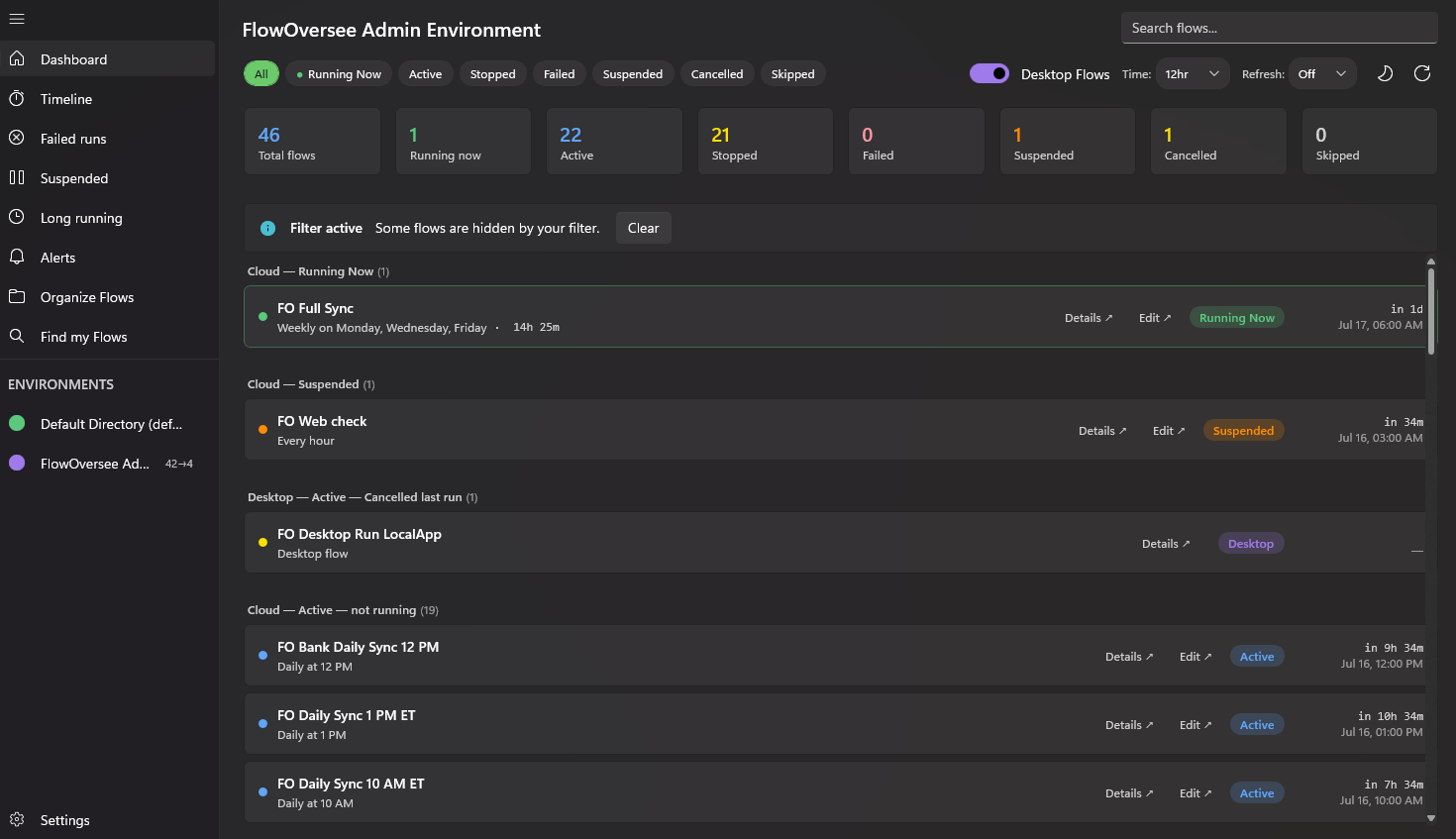Open Dashboard in the sidebar
The image size is (1456, 839).
(107, 59)
